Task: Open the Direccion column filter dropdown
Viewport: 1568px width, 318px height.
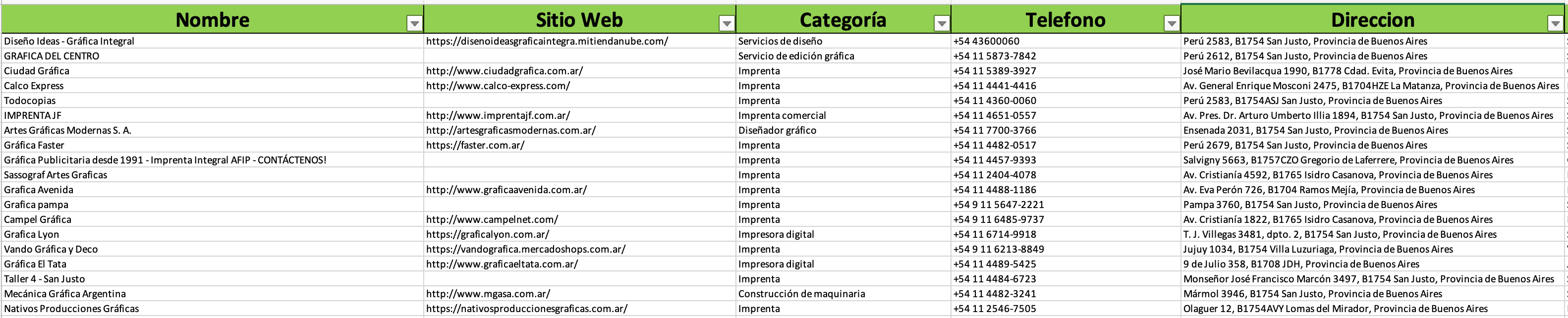Action: point(1555,24)
